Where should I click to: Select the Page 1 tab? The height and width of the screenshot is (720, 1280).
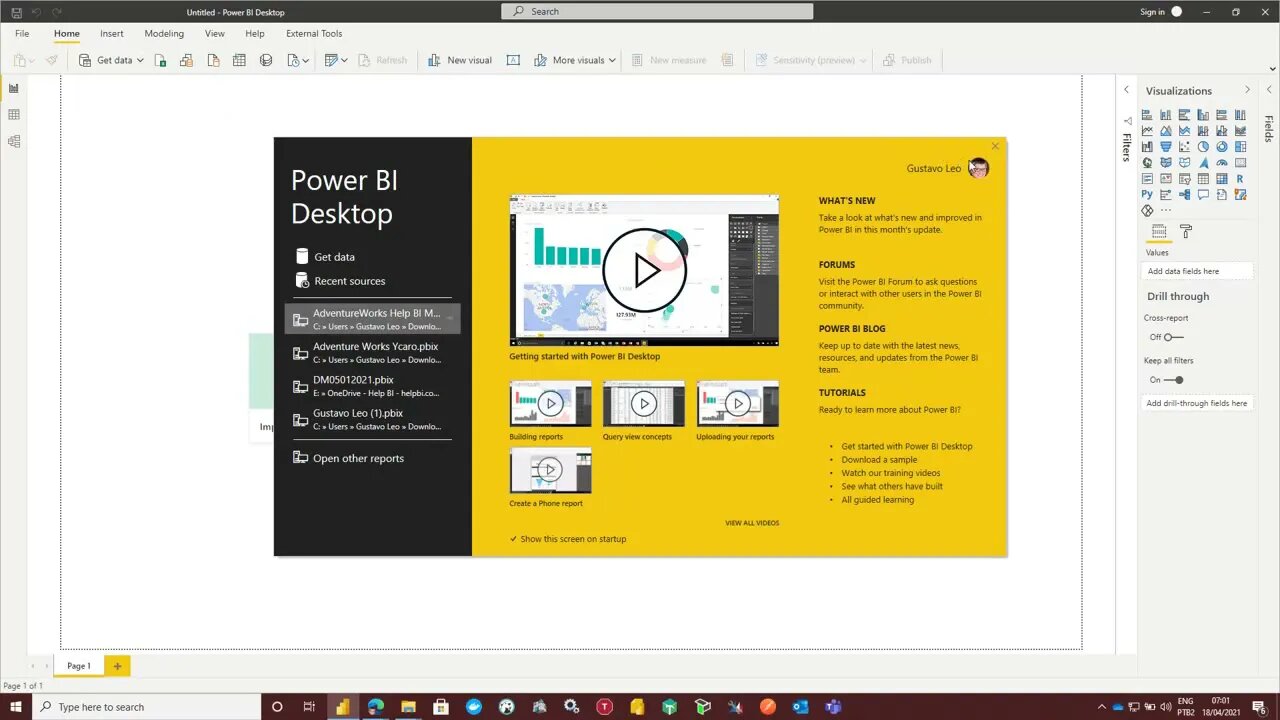[79, 666]
